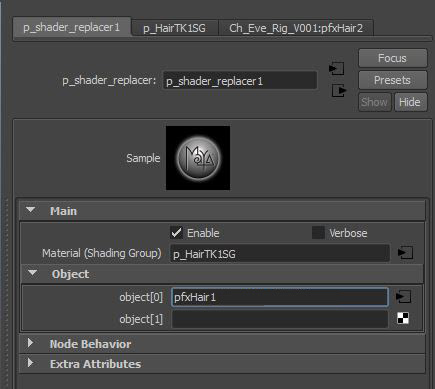Expand the Extra Attributes section
Image resolution: width=435 pixels, height=389 pixels.
click(x=31, y=363)
